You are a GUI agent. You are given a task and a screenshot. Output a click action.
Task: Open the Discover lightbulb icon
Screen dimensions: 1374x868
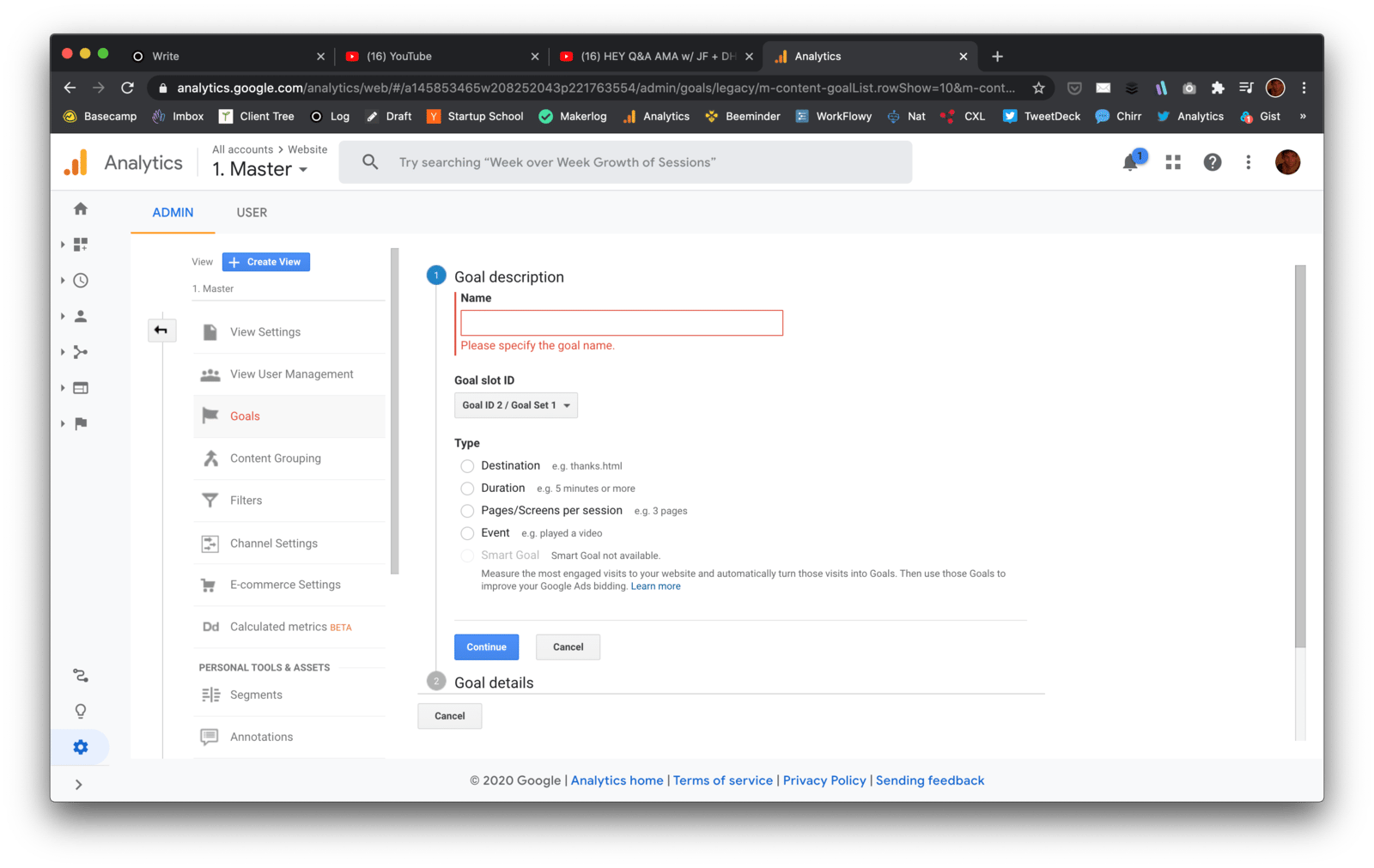81,711
